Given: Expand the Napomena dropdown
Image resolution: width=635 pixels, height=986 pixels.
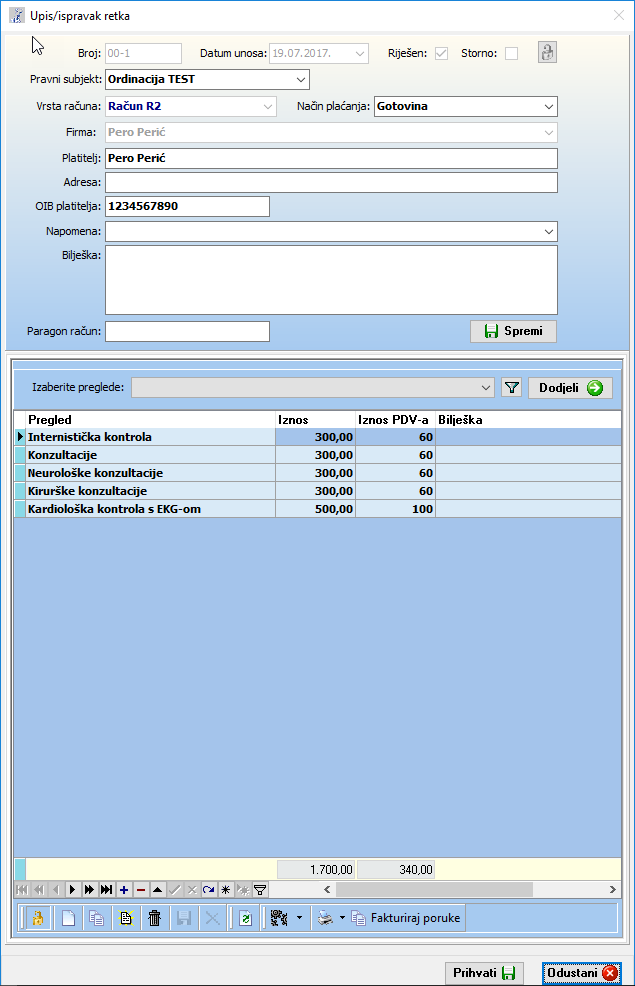Looking at the screenshot, I should [549, 231].
